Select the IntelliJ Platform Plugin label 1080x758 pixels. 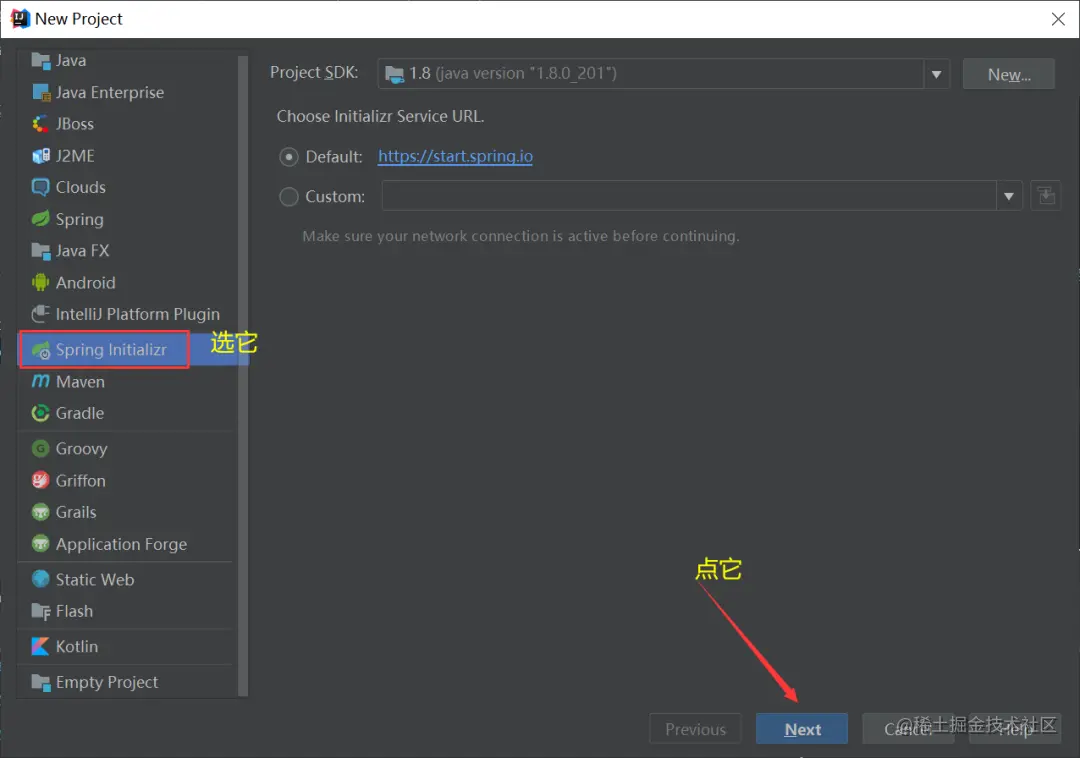point(138,315)
